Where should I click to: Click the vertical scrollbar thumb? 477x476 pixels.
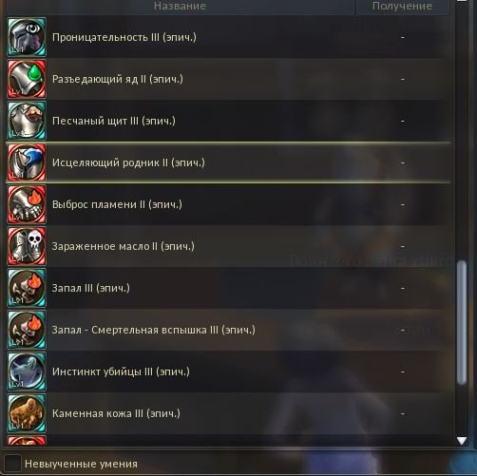(x=462, y=323)
